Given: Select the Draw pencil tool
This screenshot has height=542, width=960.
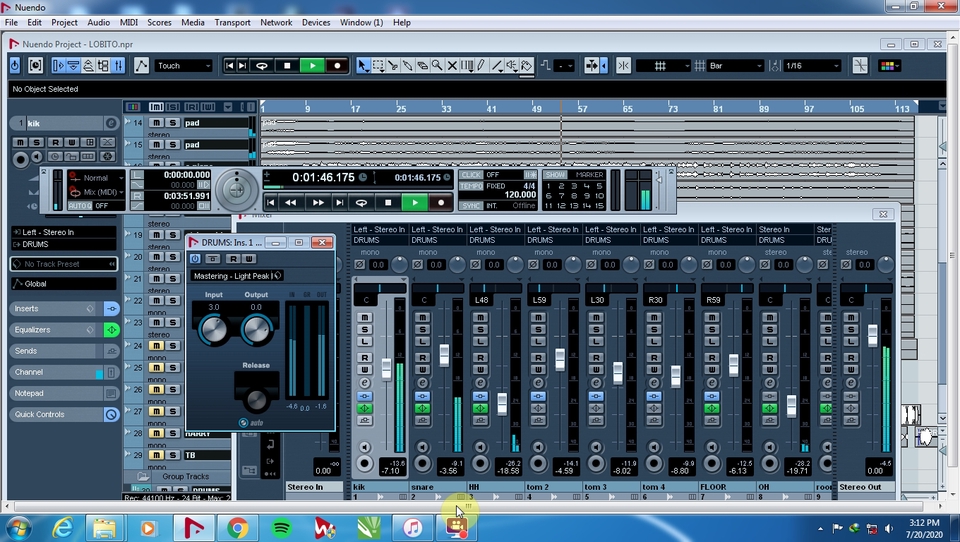Looking at the screenshot, I should point(481,66).
